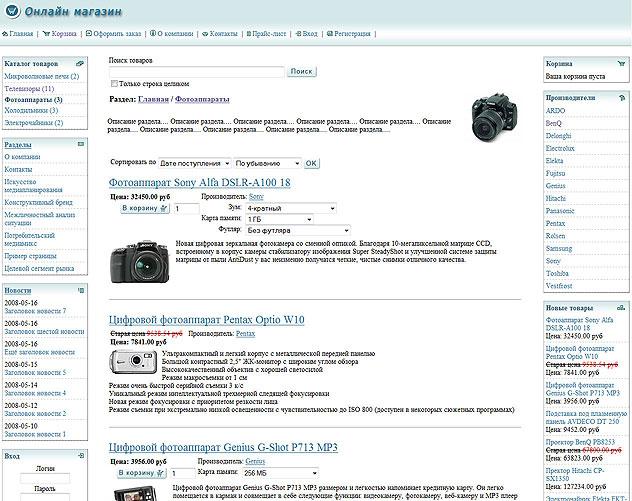Click Pentax Optio camera thumbnail
Image resolution: width=632 pixels, height=501 pixels.
click(133, 362)
